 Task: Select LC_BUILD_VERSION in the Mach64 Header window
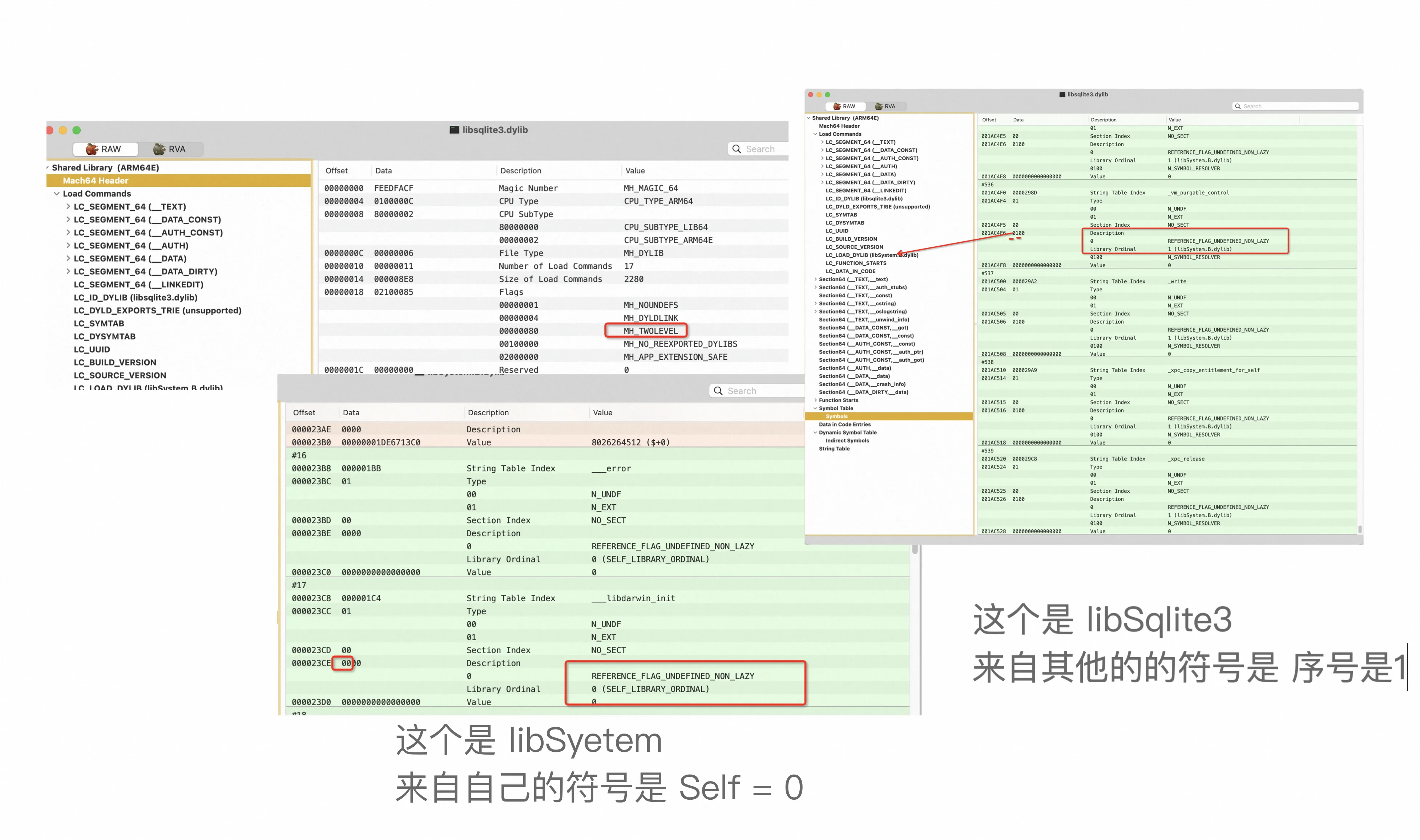[115, 363]
